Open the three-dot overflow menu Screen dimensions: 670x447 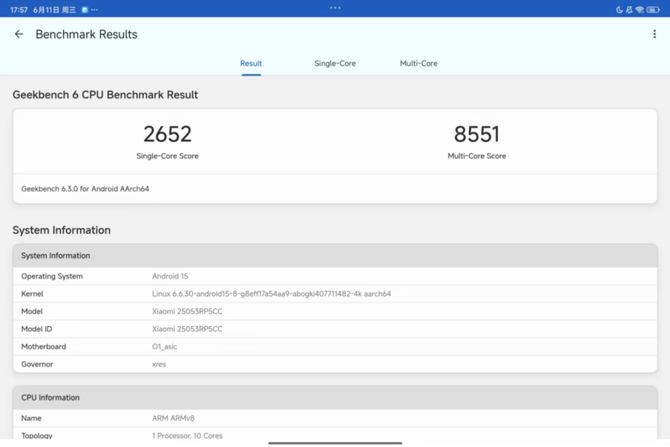pos(654,34)
